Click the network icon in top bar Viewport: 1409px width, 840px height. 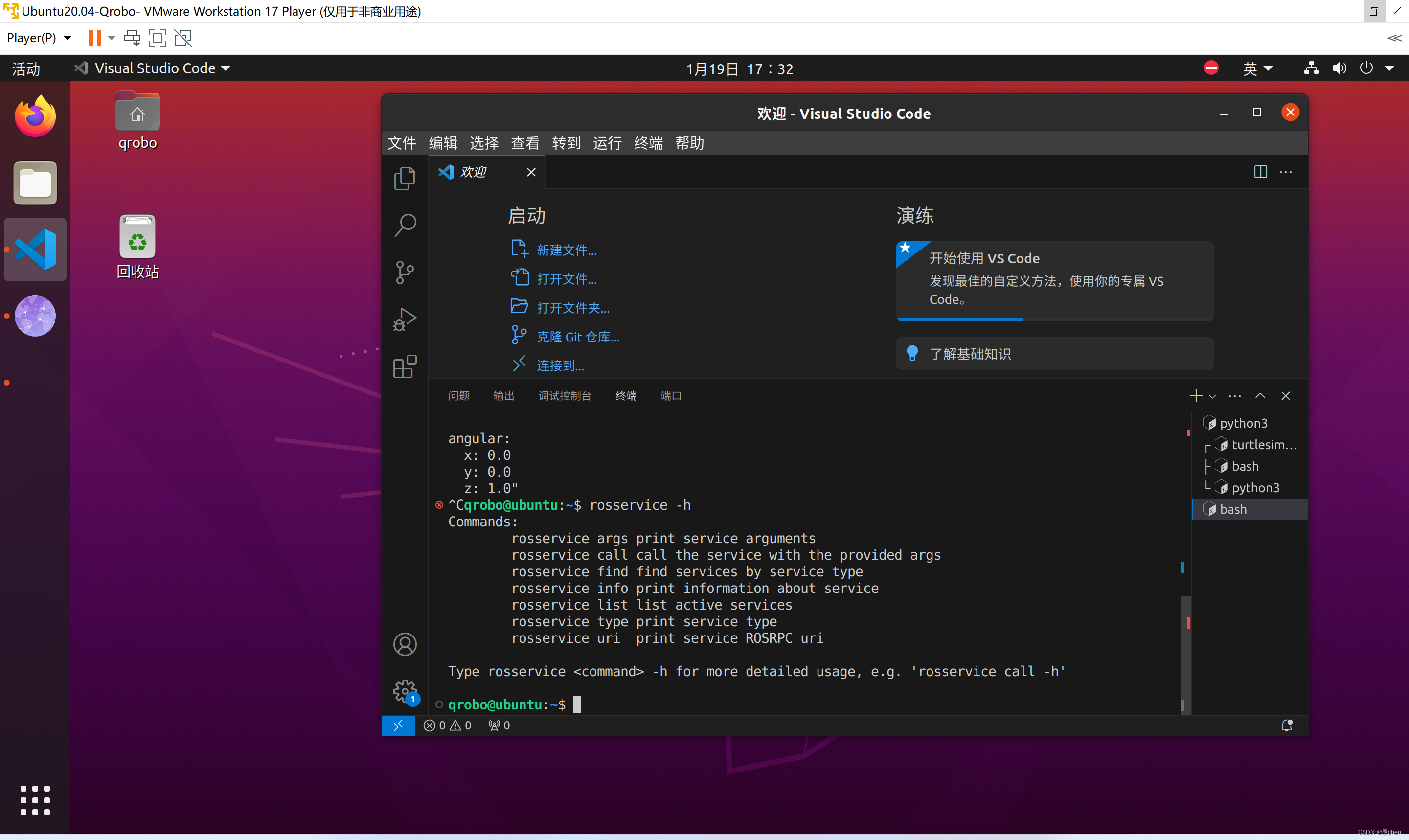pyautogui.click(x=1311, y=68)
